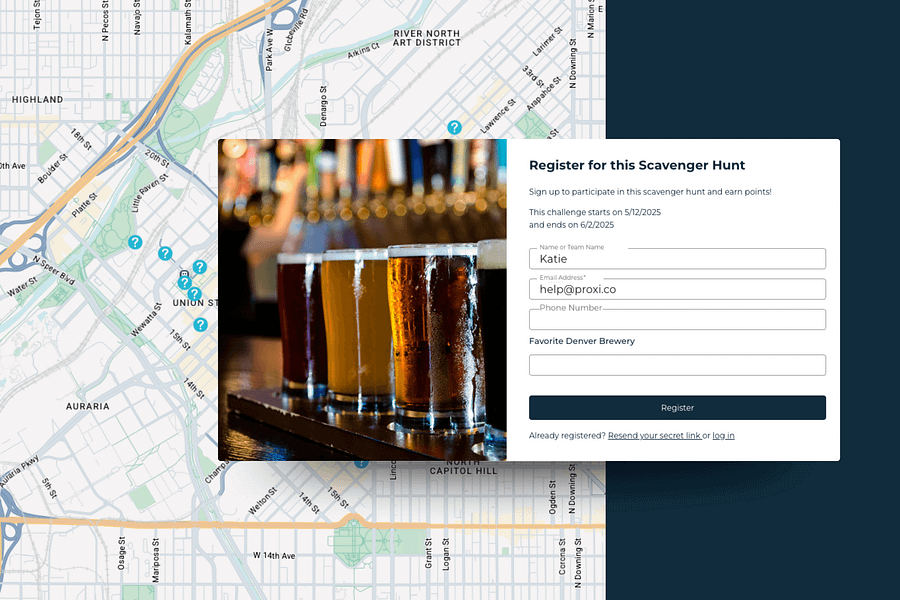The height and width of the screenshot is (600, 900).
Task: Select the question marker beside the Platte St park
Action: tap(135, 242)
